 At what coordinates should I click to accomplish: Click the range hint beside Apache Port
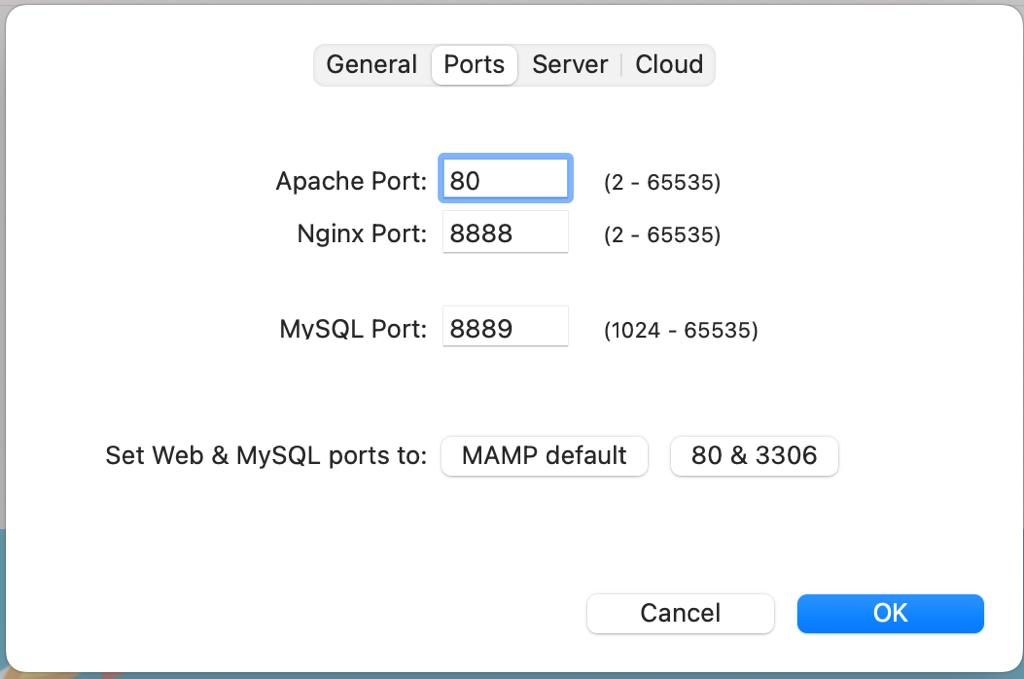662,182
